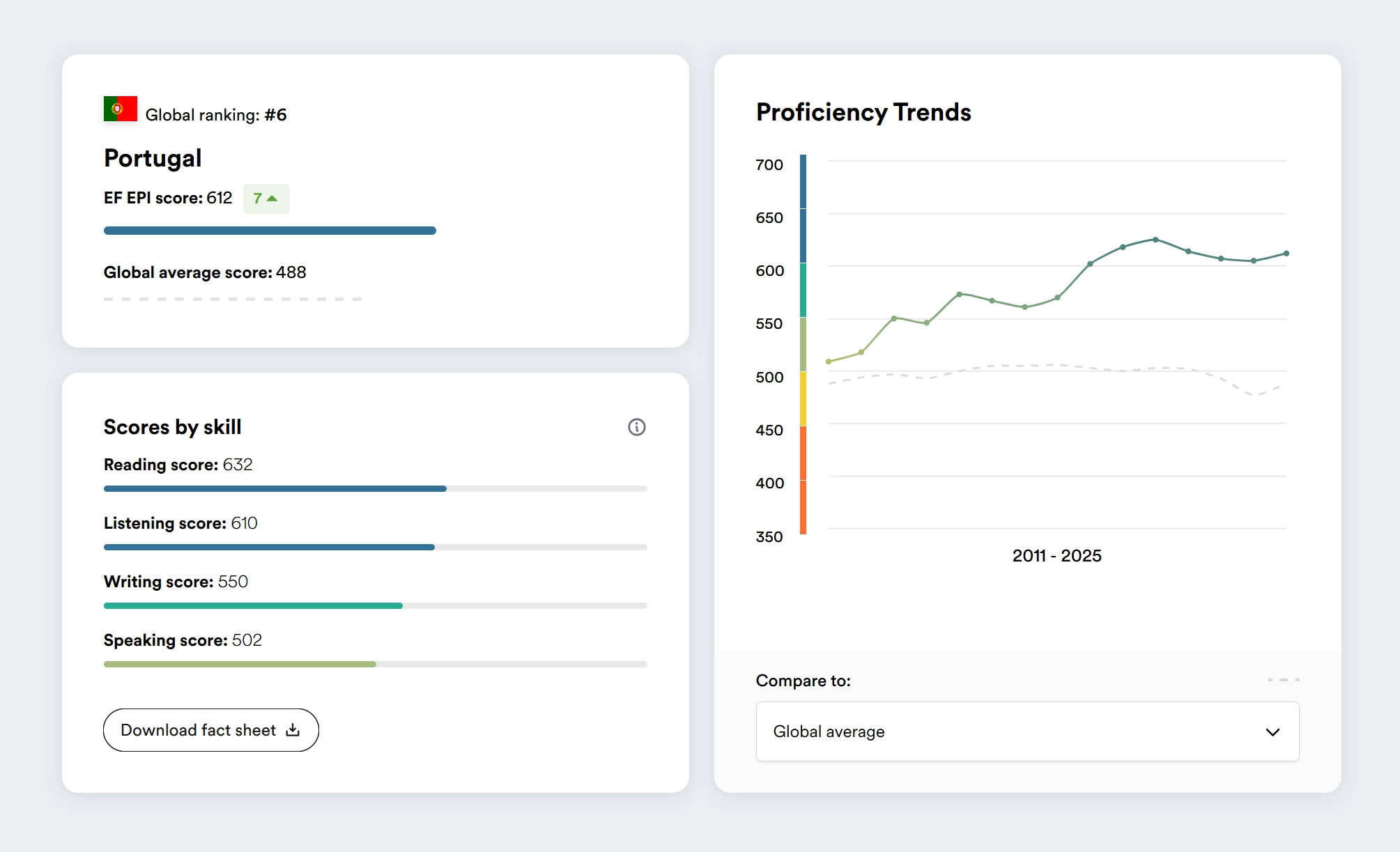The width and height of the screenshot is (1400, 852).
Task: Click the Listening score bar
Action: (269, 548)
